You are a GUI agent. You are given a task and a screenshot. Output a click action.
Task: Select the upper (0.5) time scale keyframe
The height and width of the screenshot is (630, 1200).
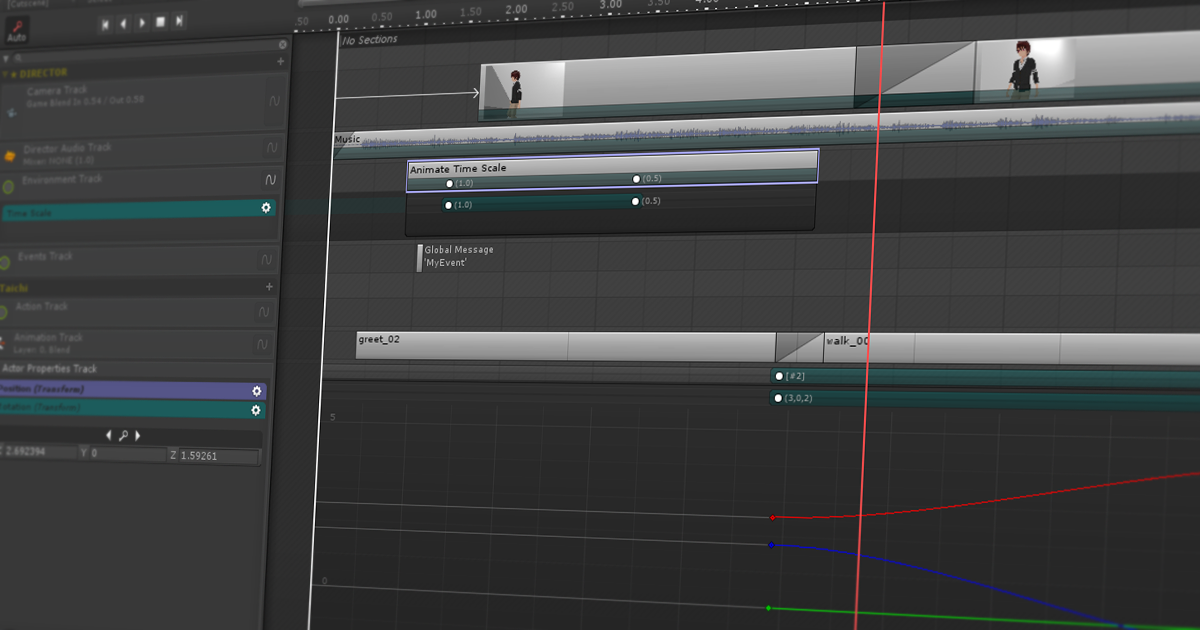(636, 178)
